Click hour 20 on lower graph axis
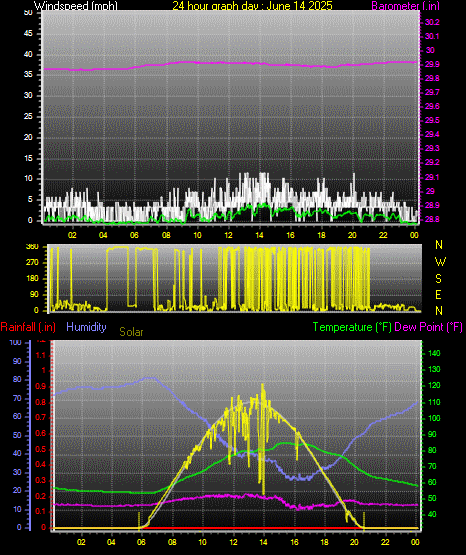Viewport: 466px width, 555px height. point(354,542)
